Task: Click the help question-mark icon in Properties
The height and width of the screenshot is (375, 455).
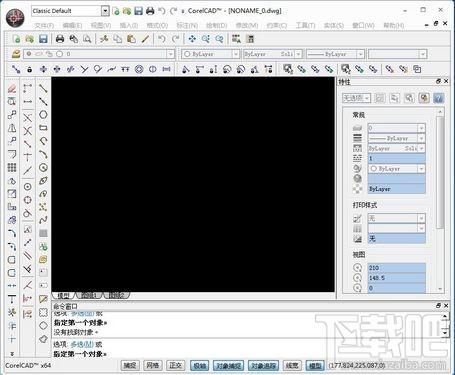Action: pos(438,98)
